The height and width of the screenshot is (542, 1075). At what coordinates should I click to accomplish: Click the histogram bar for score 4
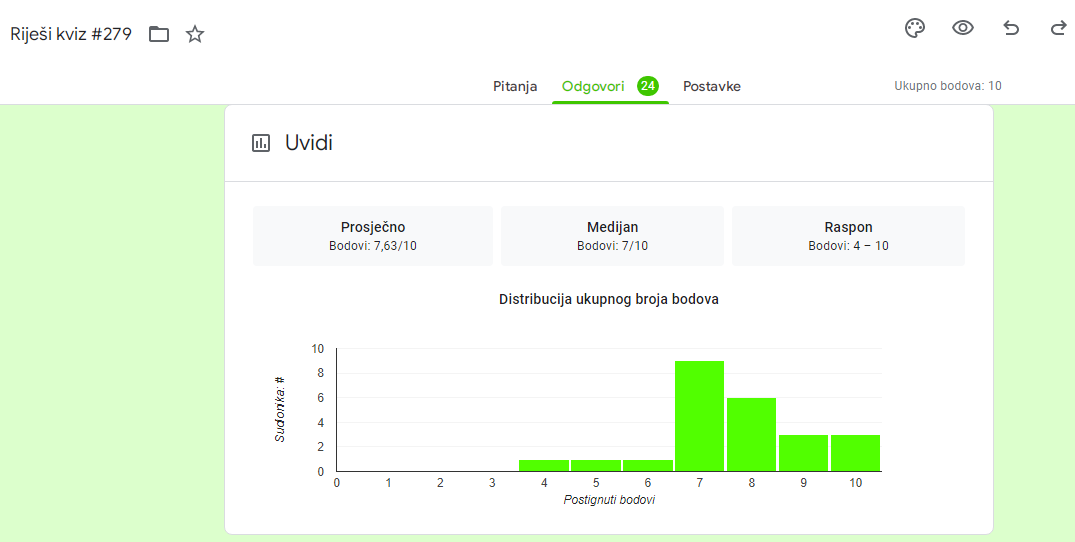[544, 465]
